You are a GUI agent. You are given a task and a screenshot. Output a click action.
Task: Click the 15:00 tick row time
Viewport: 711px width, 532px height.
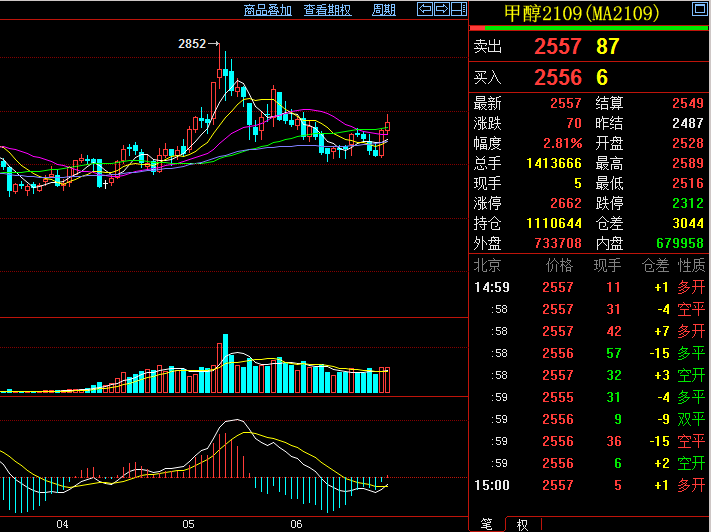point(492,486)
